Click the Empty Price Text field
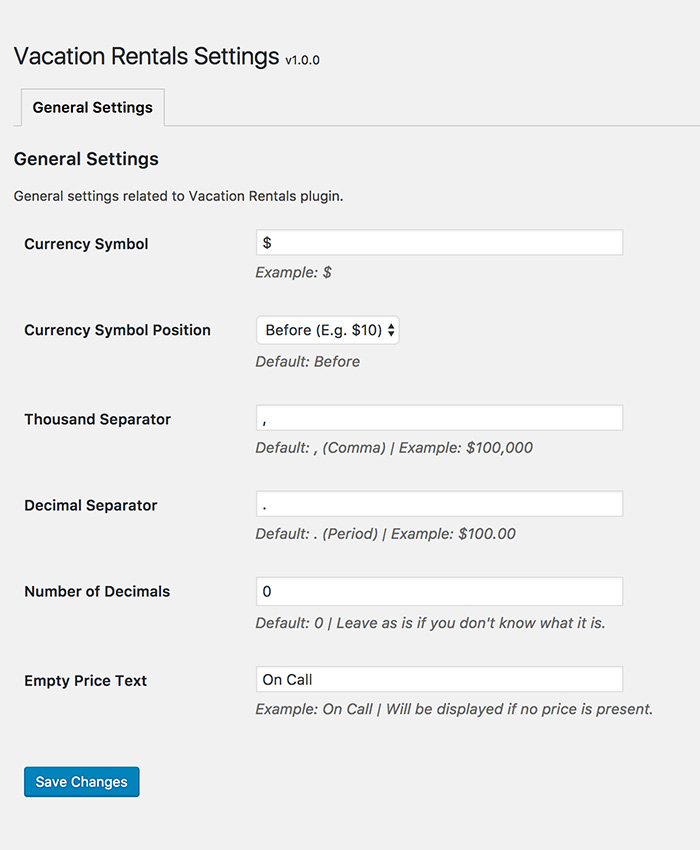Viewport: 700px width, 850px height. coord(439,679)
